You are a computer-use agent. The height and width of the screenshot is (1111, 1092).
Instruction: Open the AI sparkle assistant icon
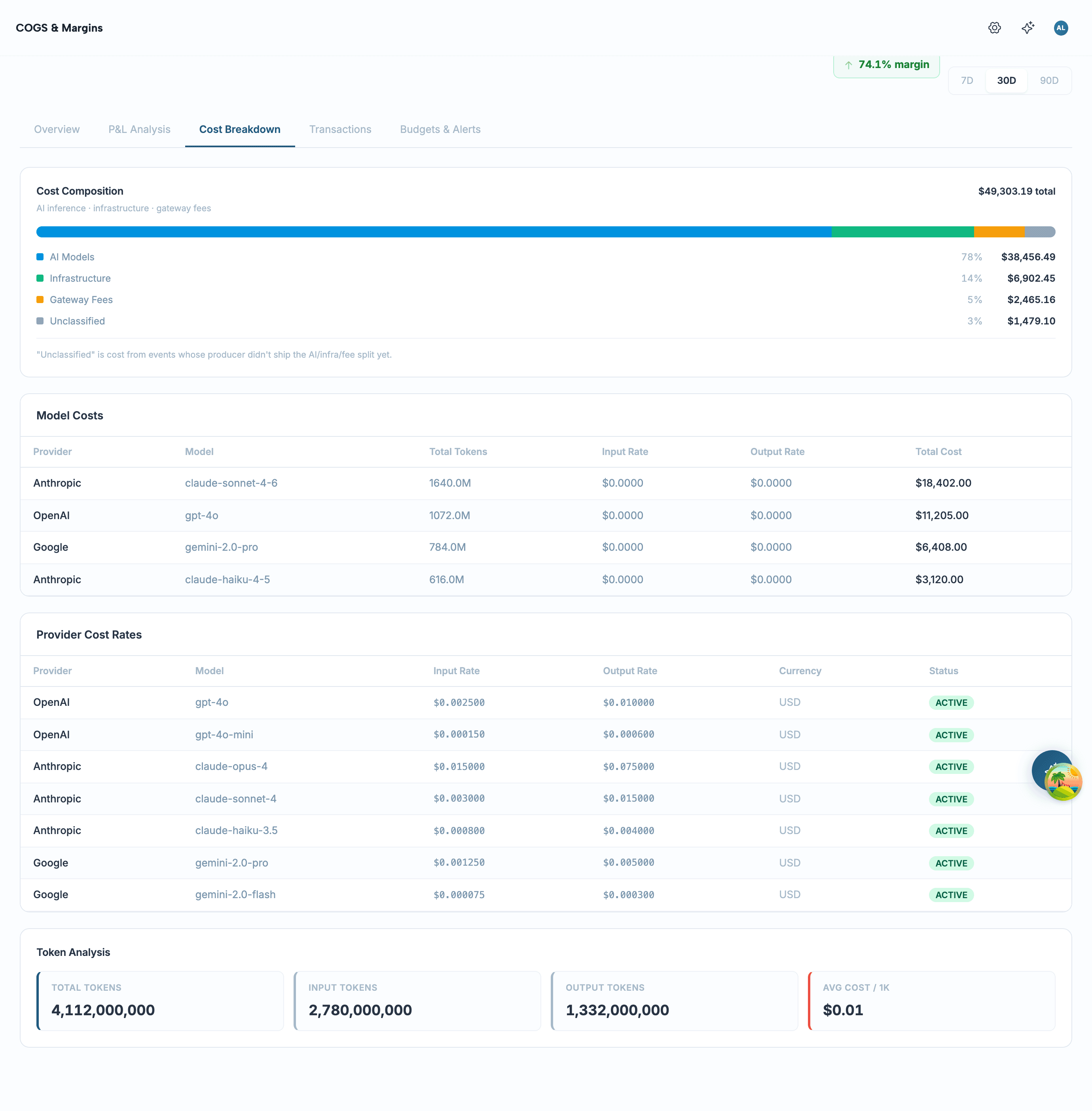click(x=1028, y=28)
